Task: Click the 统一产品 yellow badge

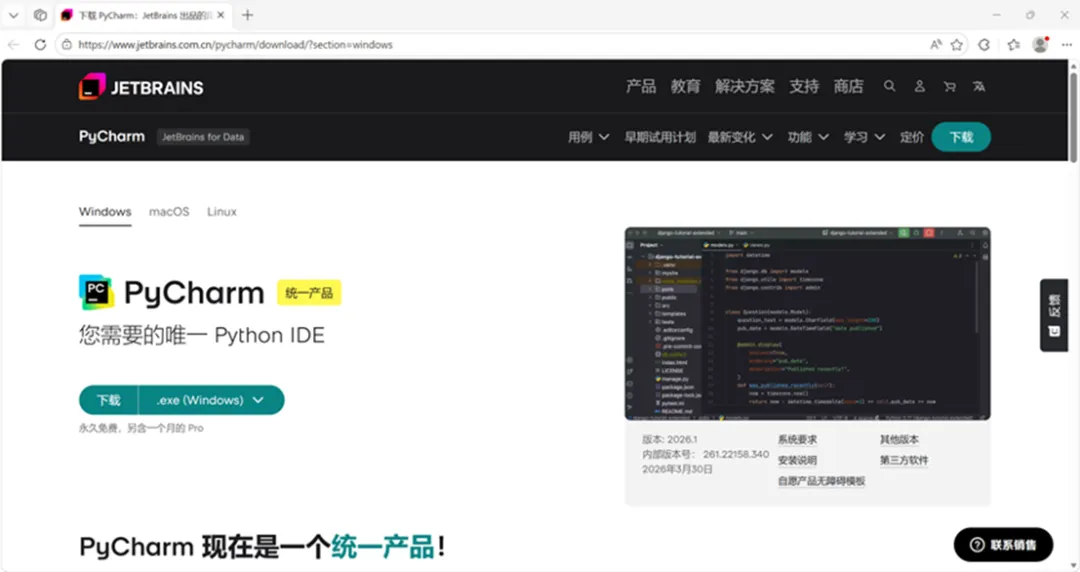Action: (x=309, y=293)
